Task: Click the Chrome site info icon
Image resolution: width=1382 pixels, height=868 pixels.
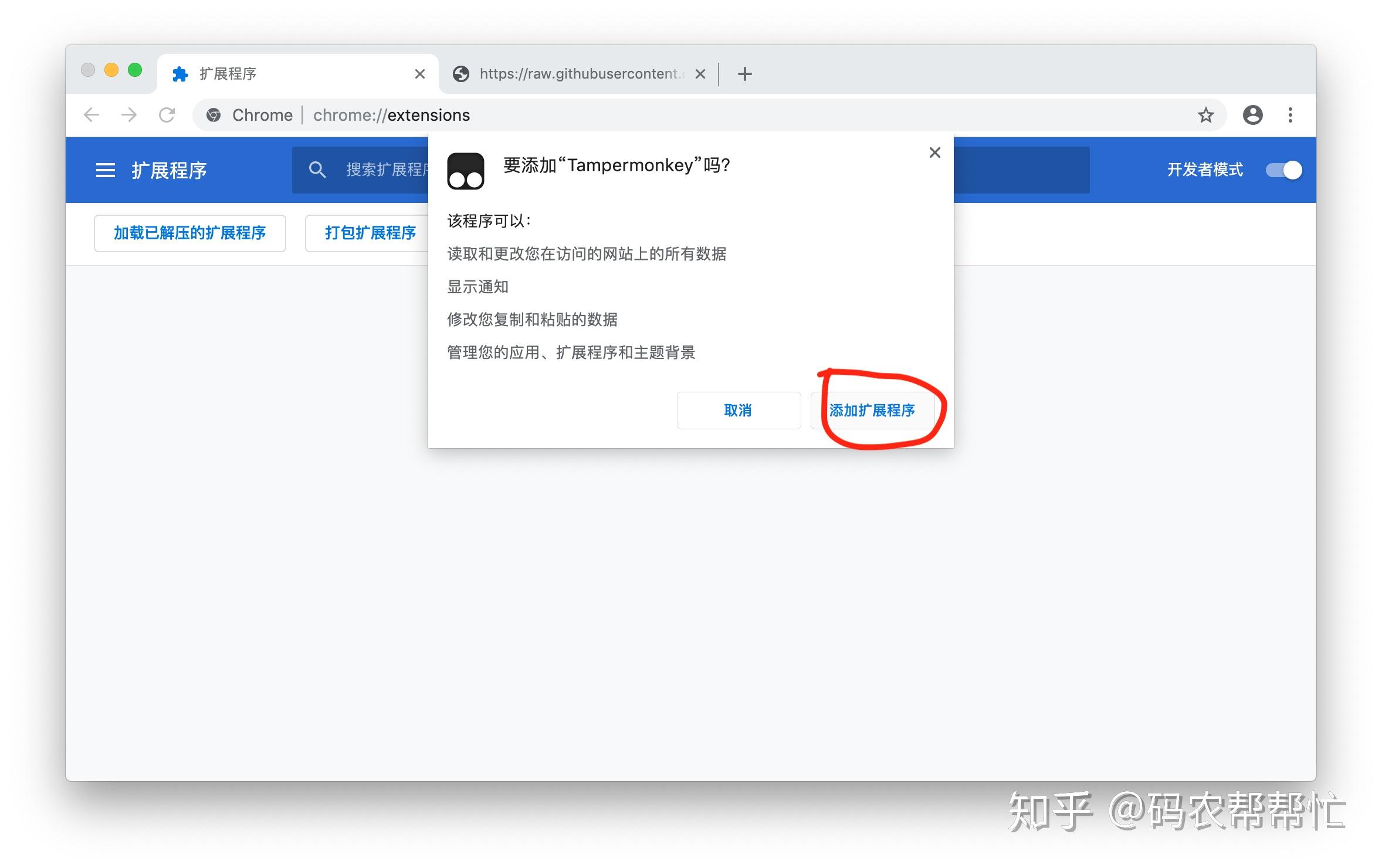Action: click(x=214, y=115)
